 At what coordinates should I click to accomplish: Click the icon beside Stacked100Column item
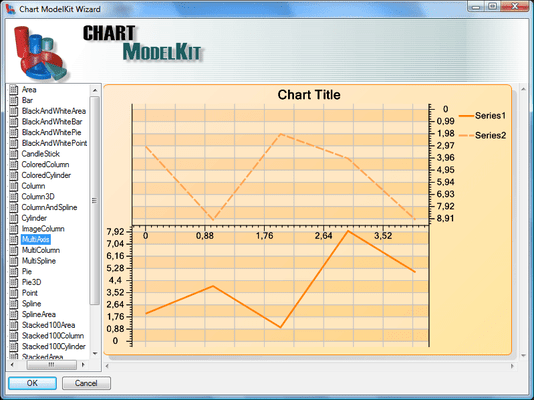pos(14,336)
